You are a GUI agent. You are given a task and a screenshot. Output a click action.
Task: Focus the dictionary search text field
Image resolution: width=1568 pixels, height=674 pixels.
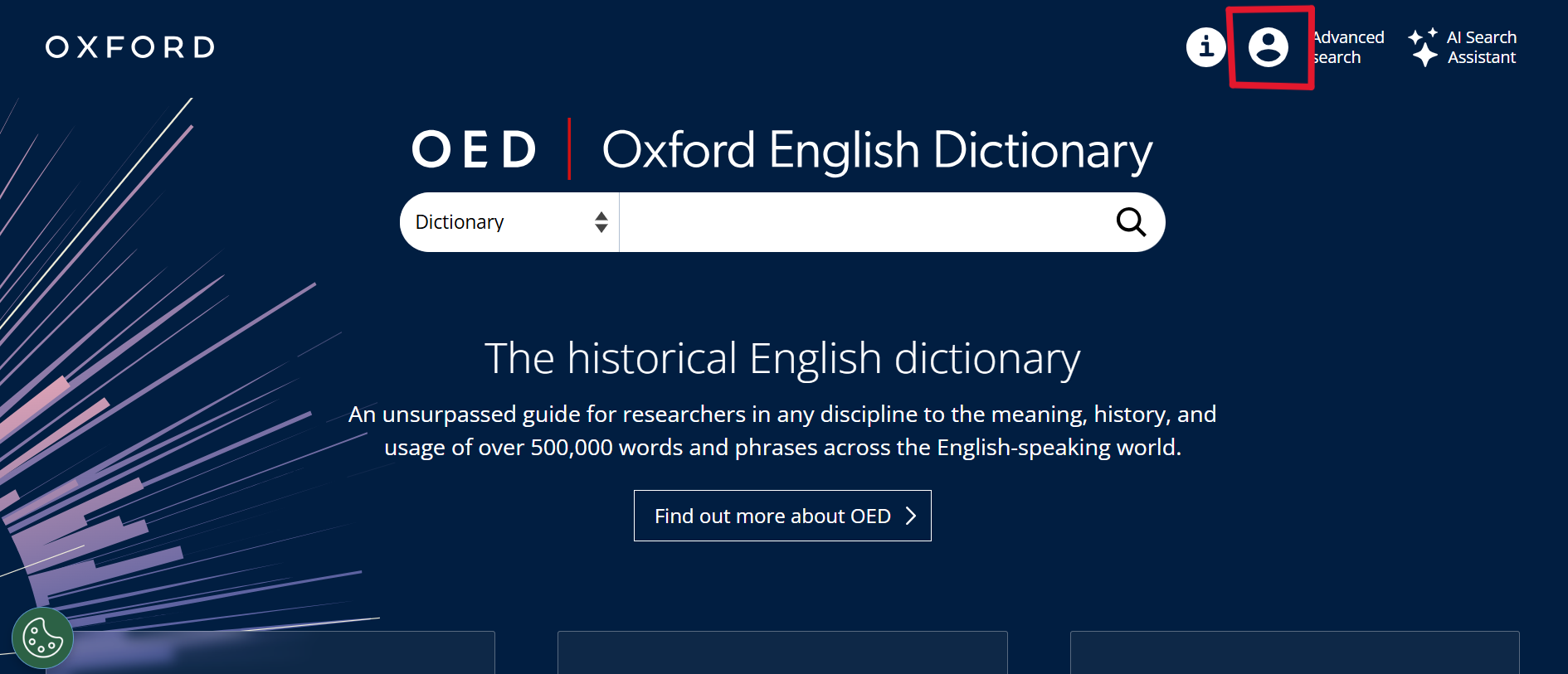863,222
